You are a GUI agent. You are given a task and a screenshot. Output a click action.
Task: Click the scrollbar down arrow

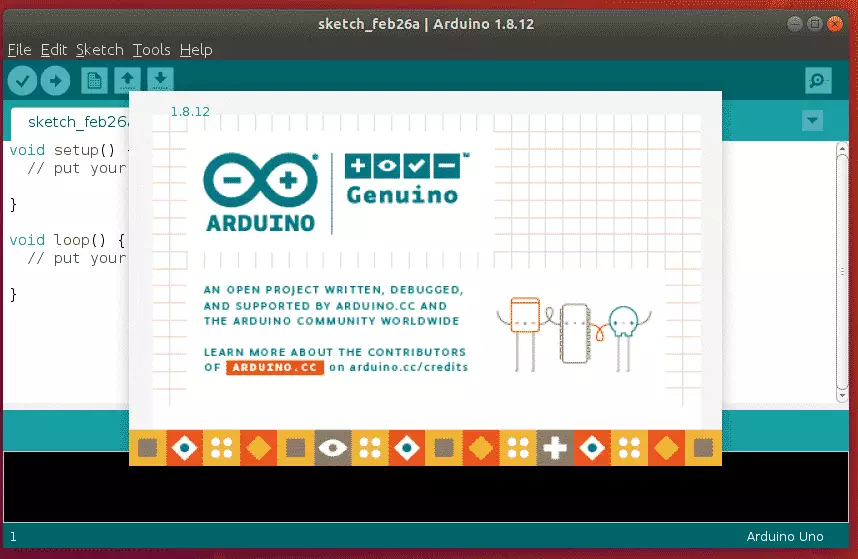(842, 395)
